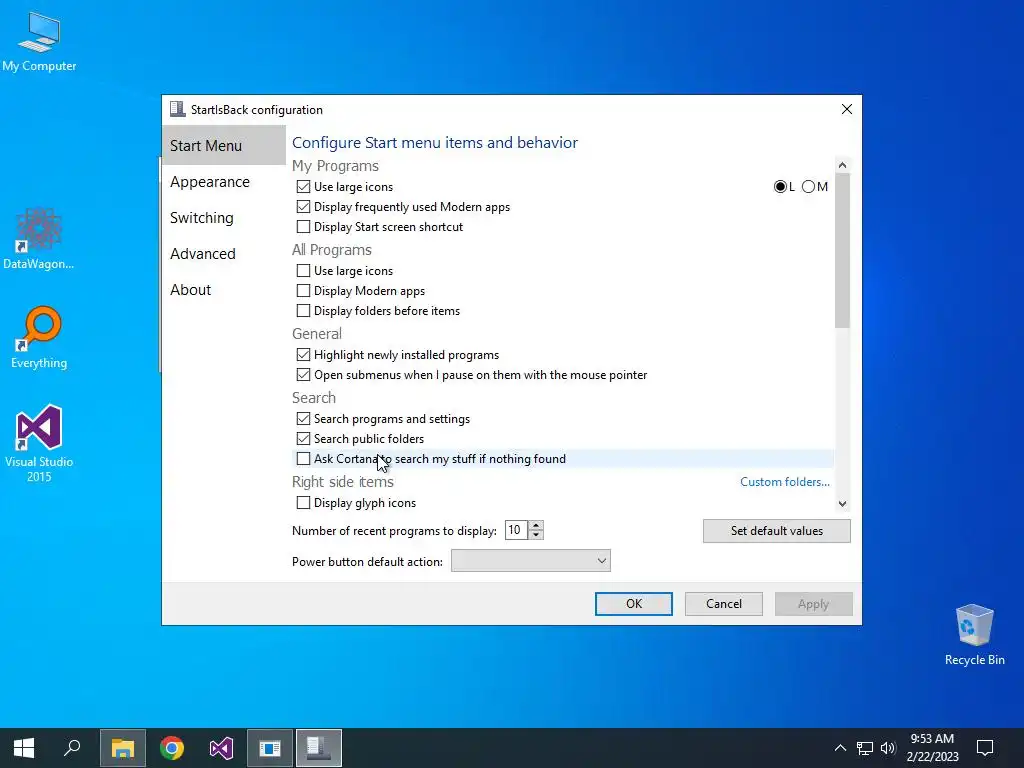Increase number of recent programs
This screenshot has height=768, width=1024.
[x=536, y=525]
